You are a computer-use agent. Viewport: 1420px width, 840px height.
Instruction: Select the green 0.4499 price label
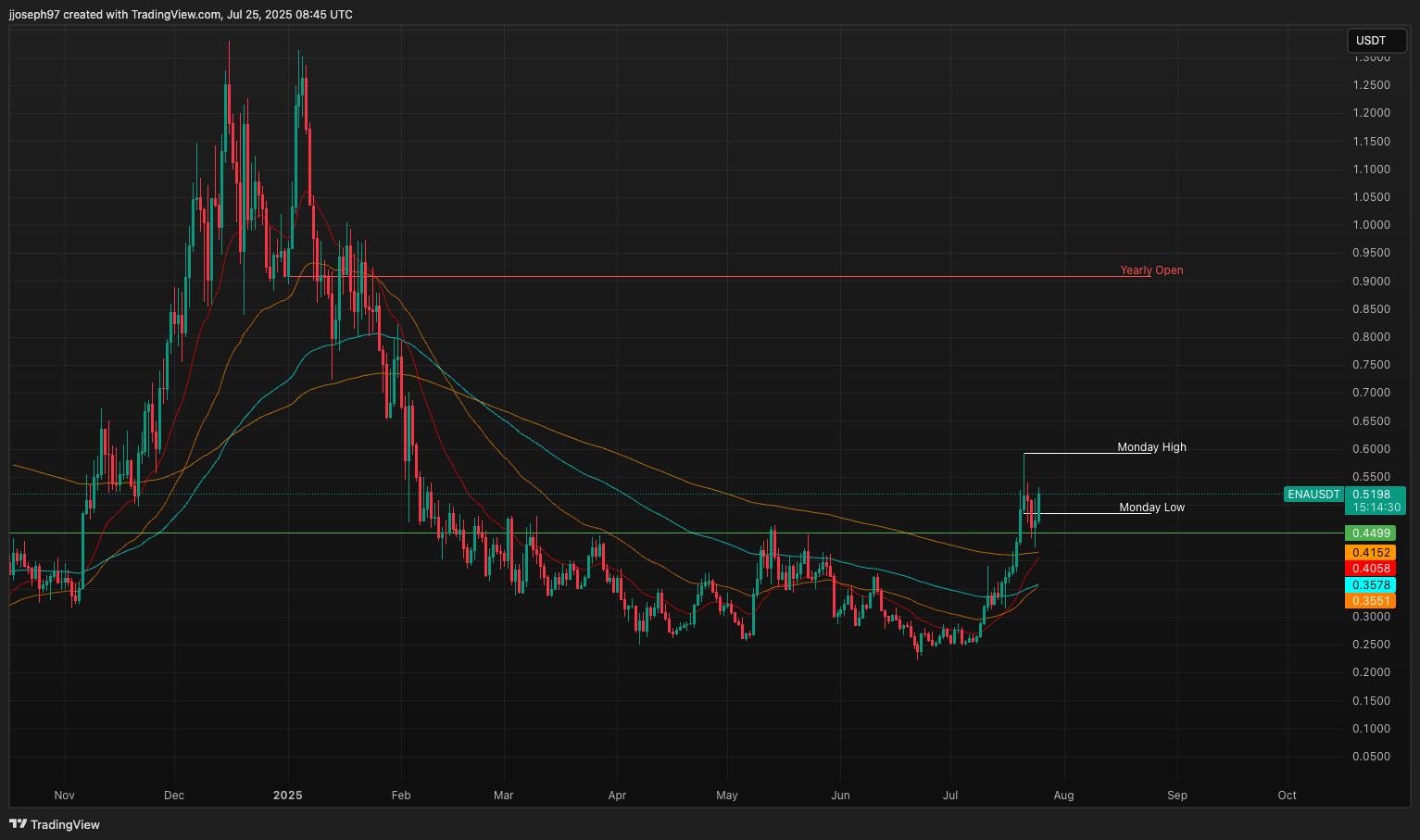[x=1370, y=533]
